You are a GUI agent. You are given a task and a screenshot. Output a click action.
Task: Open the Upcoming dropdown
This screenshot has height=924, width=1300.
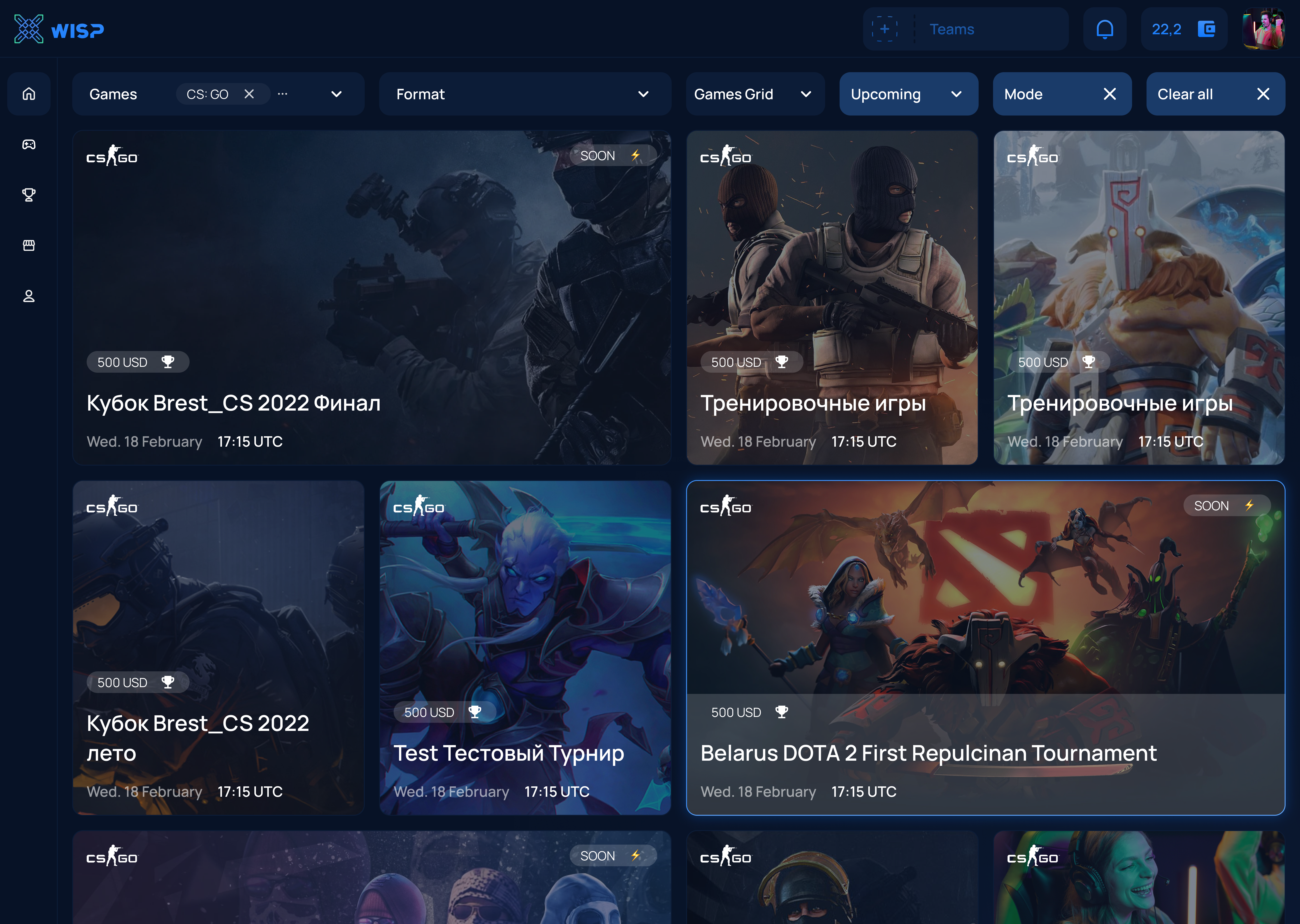908,94
